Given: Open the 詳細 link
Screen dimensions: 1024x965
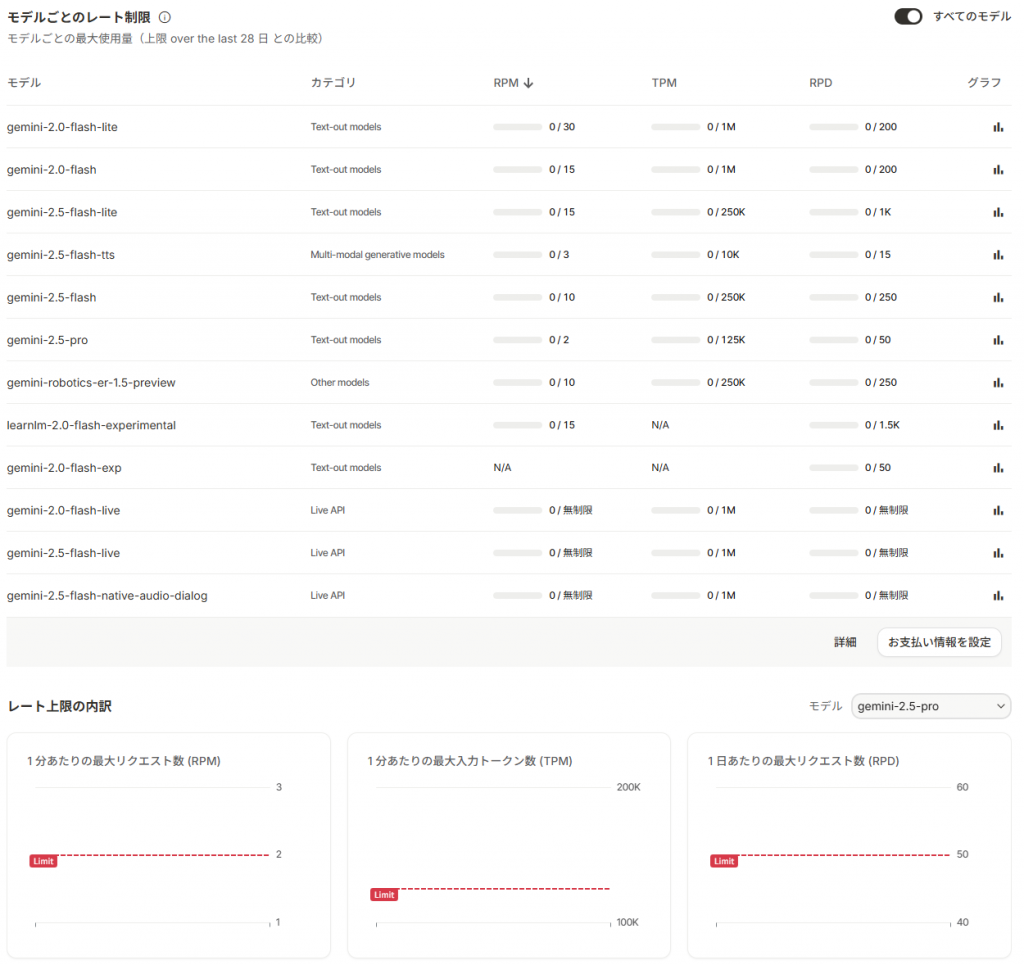Looking at the screenshot, I should [845, 642].
